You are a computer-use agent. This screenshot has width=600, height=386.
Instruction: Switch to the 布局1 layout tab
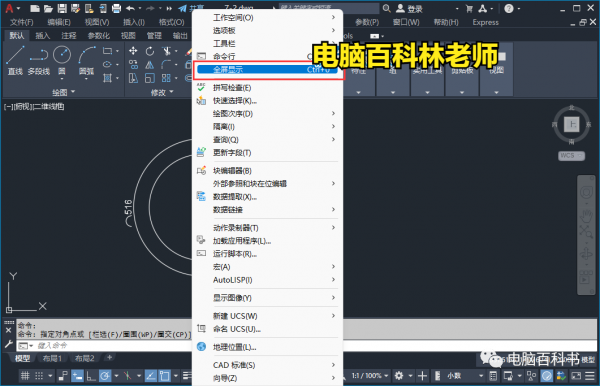coord(52,358)
